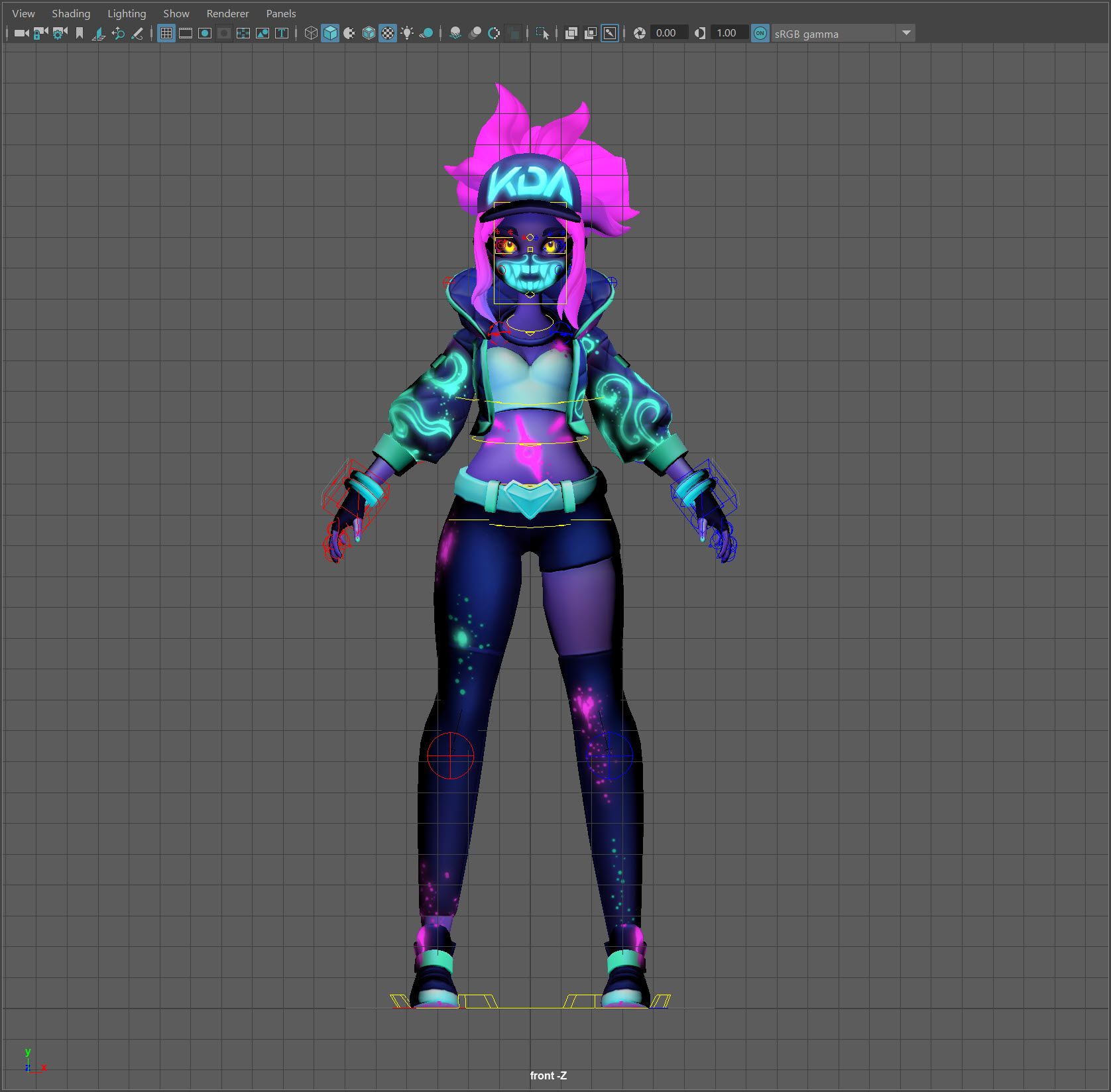Select the red knee control circle
Screen dimensions: 1111x1092
(451, 755)
